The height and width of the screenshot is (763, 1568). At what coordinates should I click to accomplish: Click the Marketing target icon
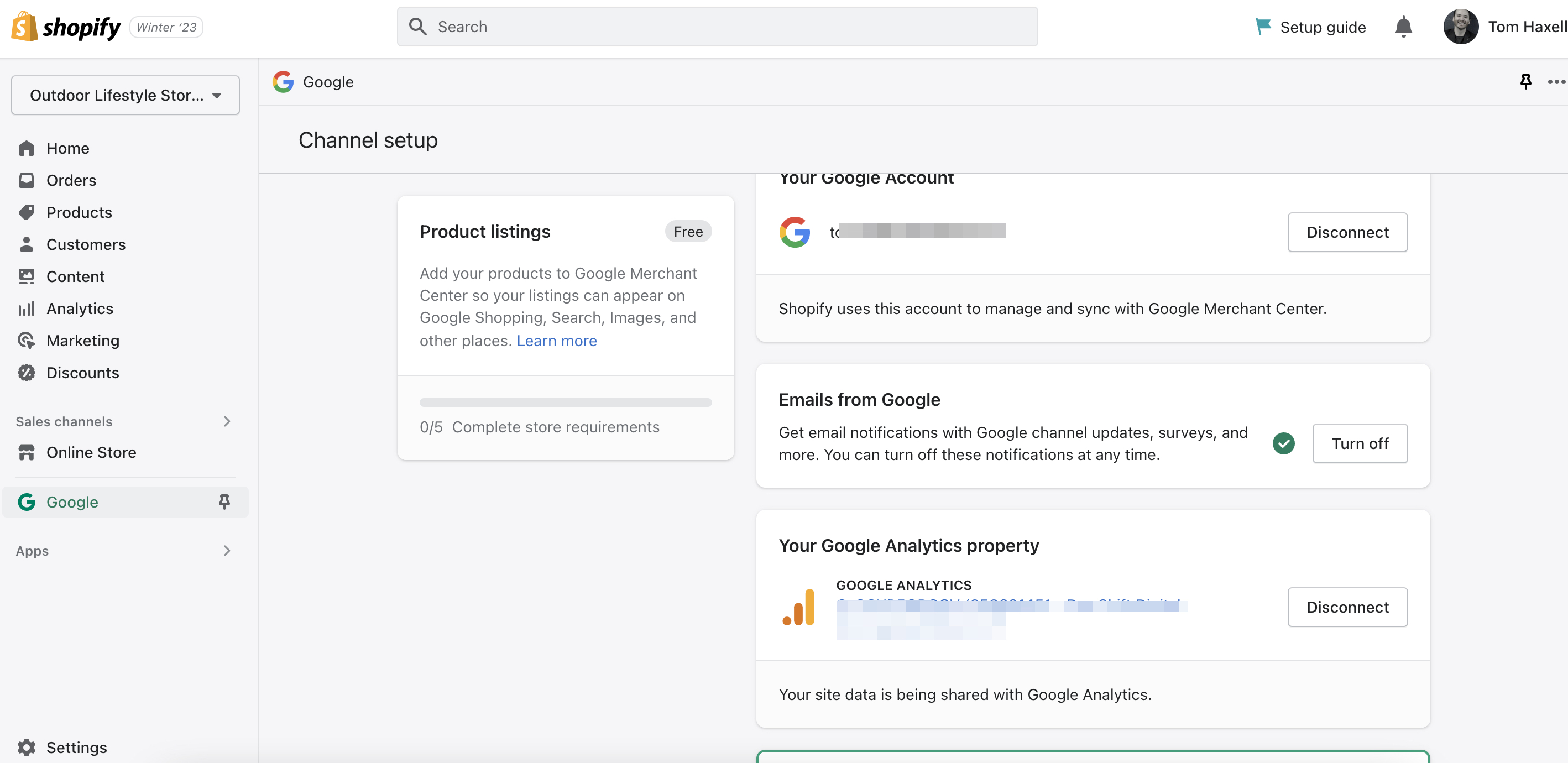(26, 341)
